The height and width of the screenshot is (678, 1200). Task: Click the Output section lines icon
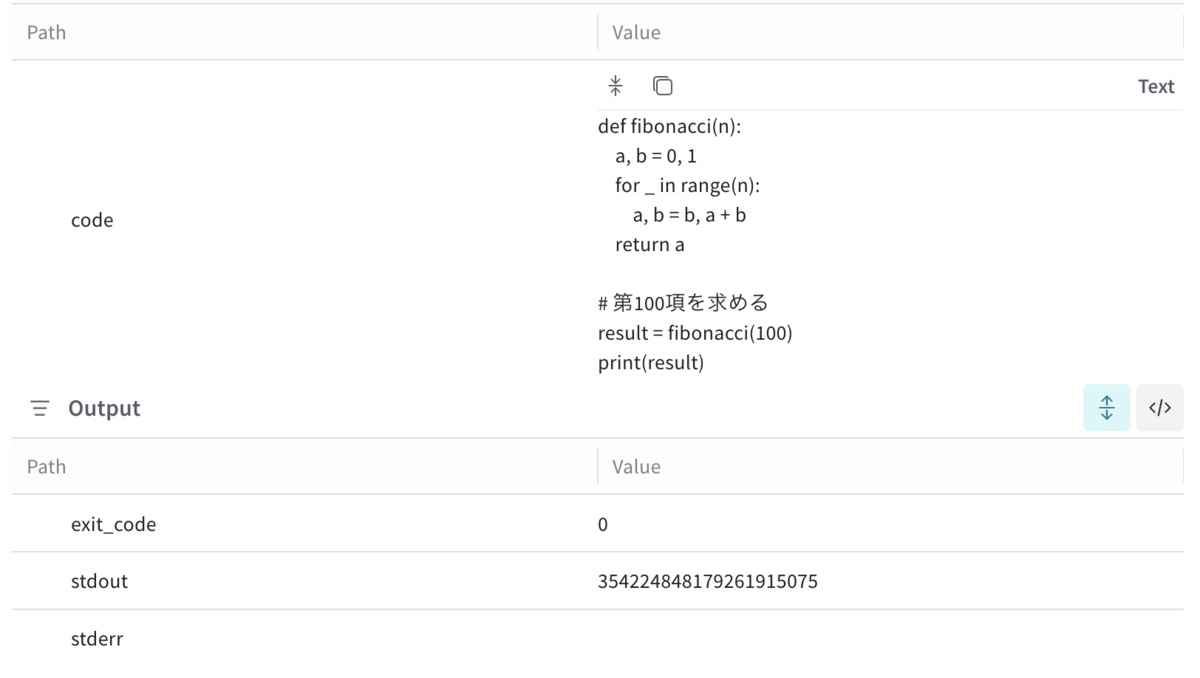(40, 408)
